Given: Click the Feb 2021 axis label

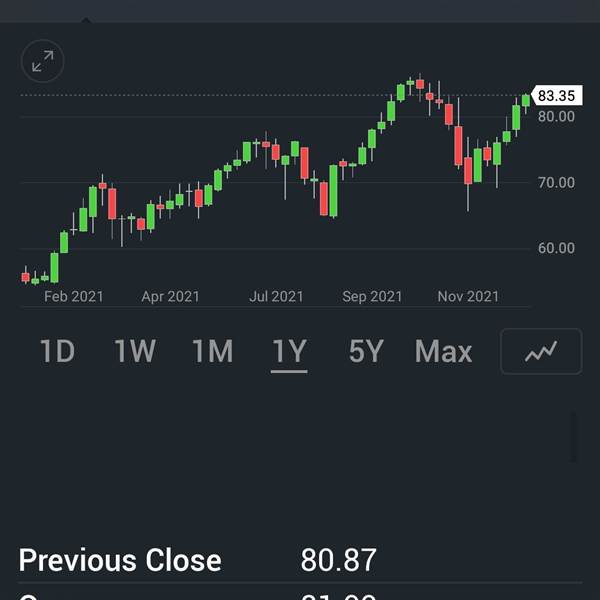Looking at the screenshot, I should click(73, 297).
